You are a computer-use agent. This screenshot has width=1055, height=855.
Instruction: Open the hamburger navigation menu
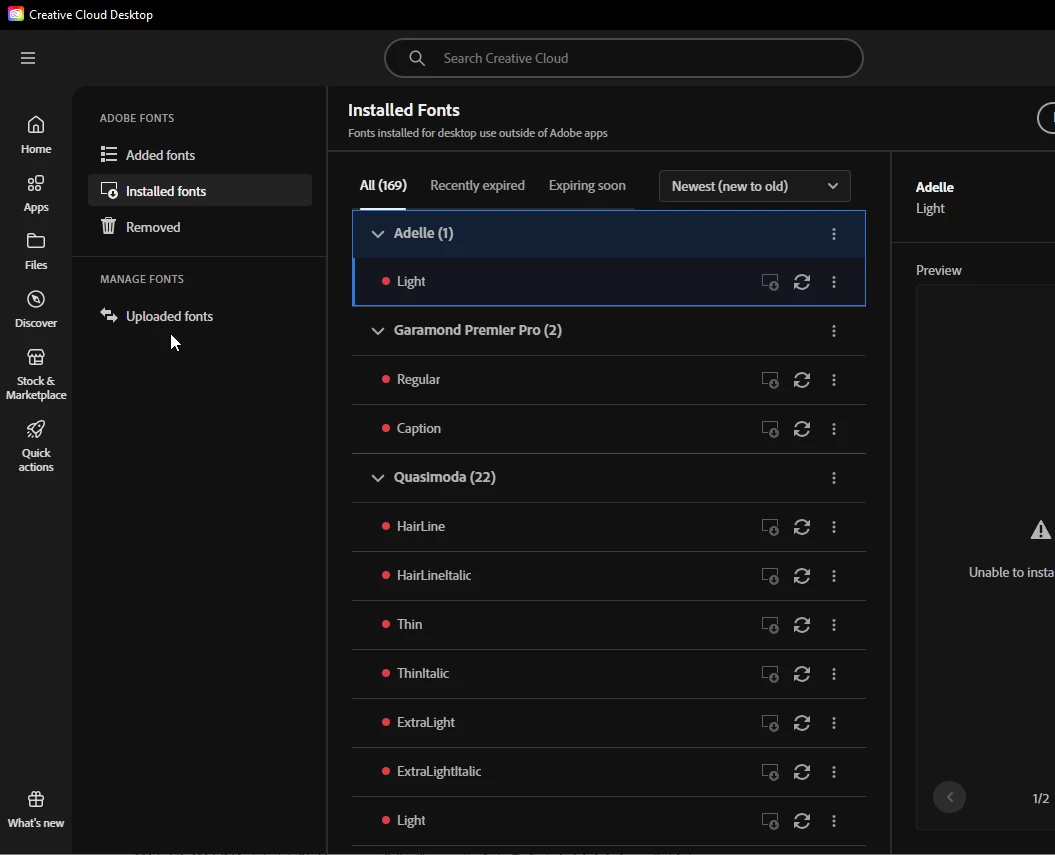point(28,58)
